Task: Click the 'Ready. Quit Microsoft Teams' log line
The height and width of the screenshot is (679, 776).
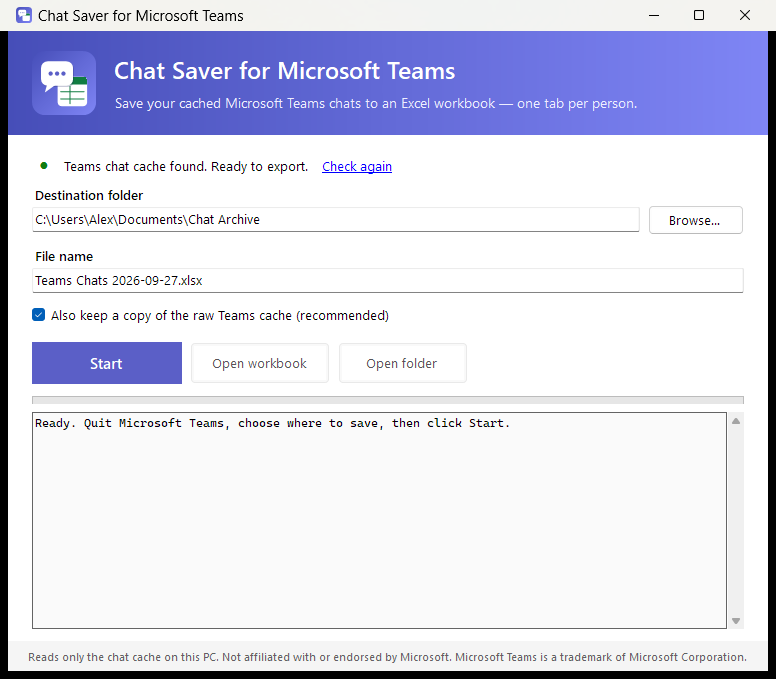Action: 272,423
